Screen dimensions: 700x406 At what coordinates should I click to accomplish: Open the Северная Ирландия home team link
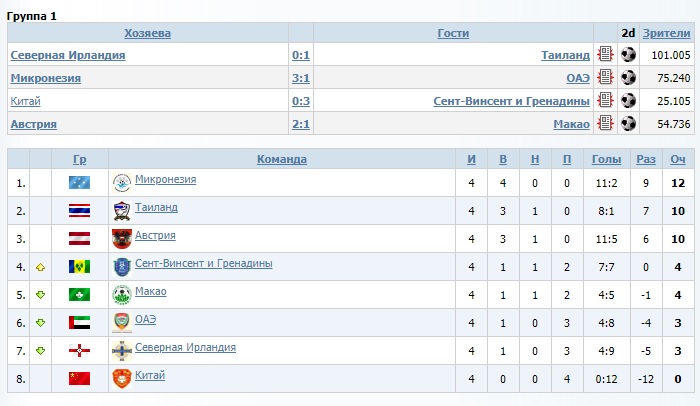coord(68,55)
